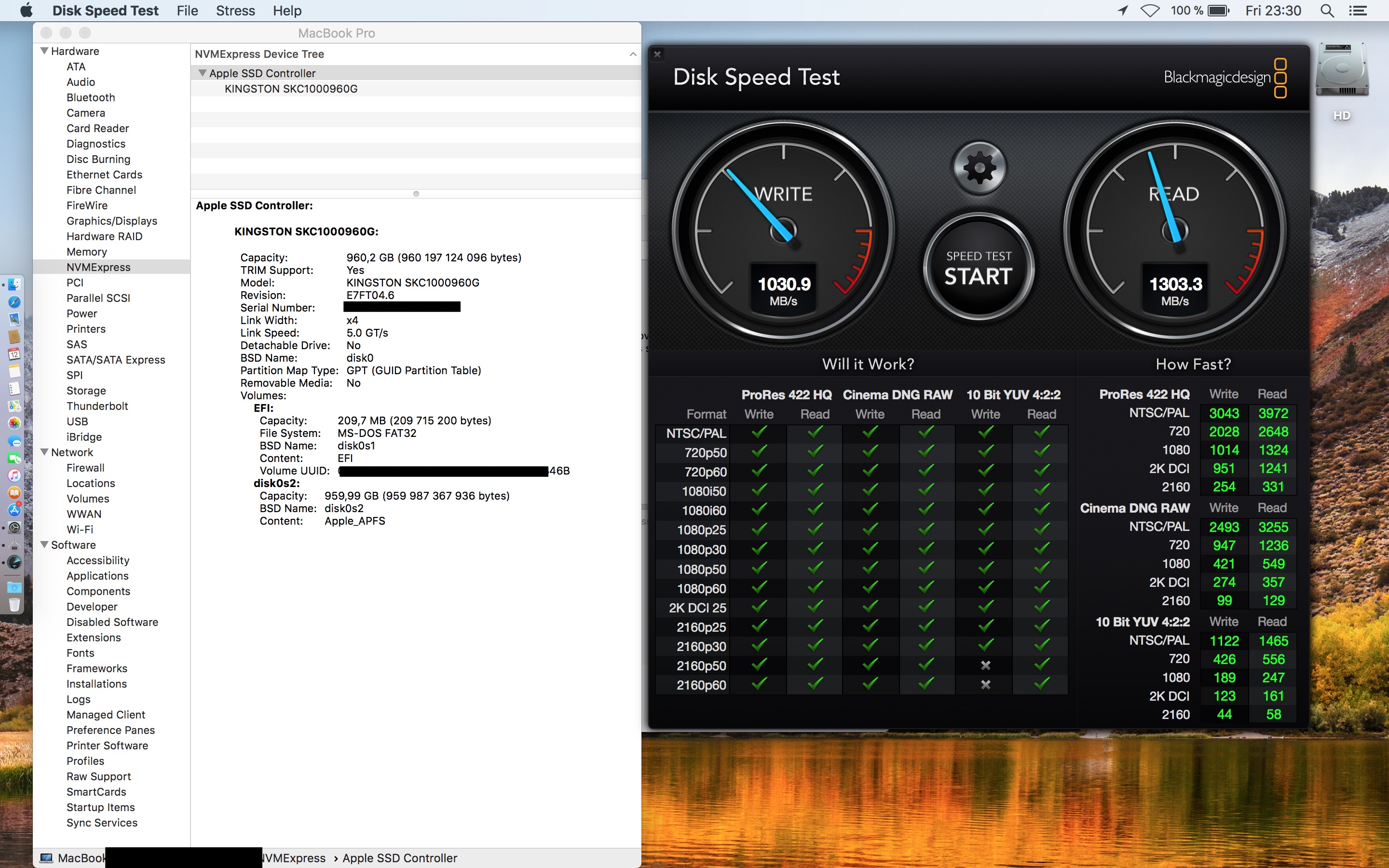Open Photos from the Dock

coord(14,423)
